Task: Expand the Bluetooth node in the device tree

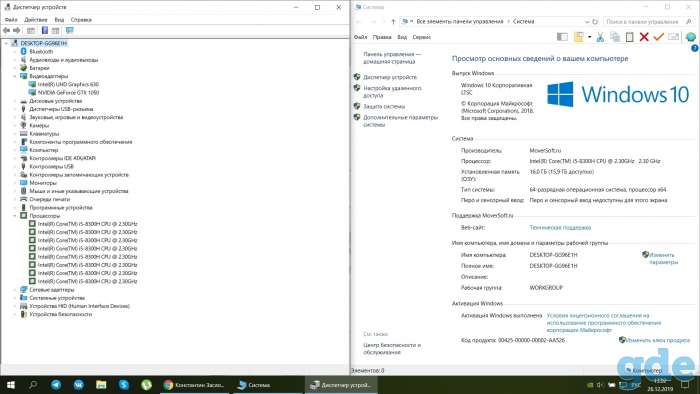Action: click(15, 52)
